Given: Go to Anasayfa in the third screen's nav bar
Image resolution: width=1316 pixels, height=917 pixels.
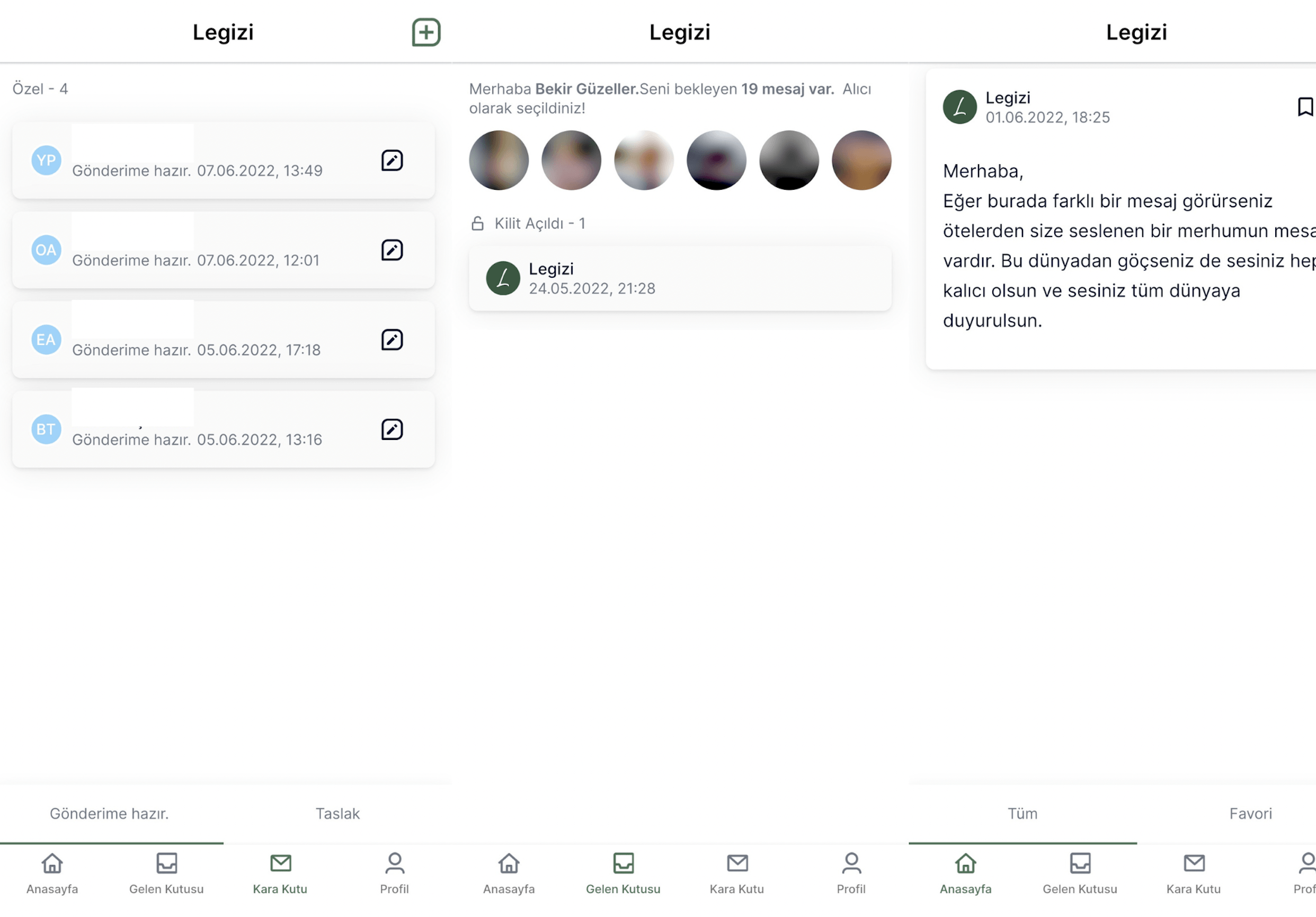Looking at the screenshot, I should point(965,874).
